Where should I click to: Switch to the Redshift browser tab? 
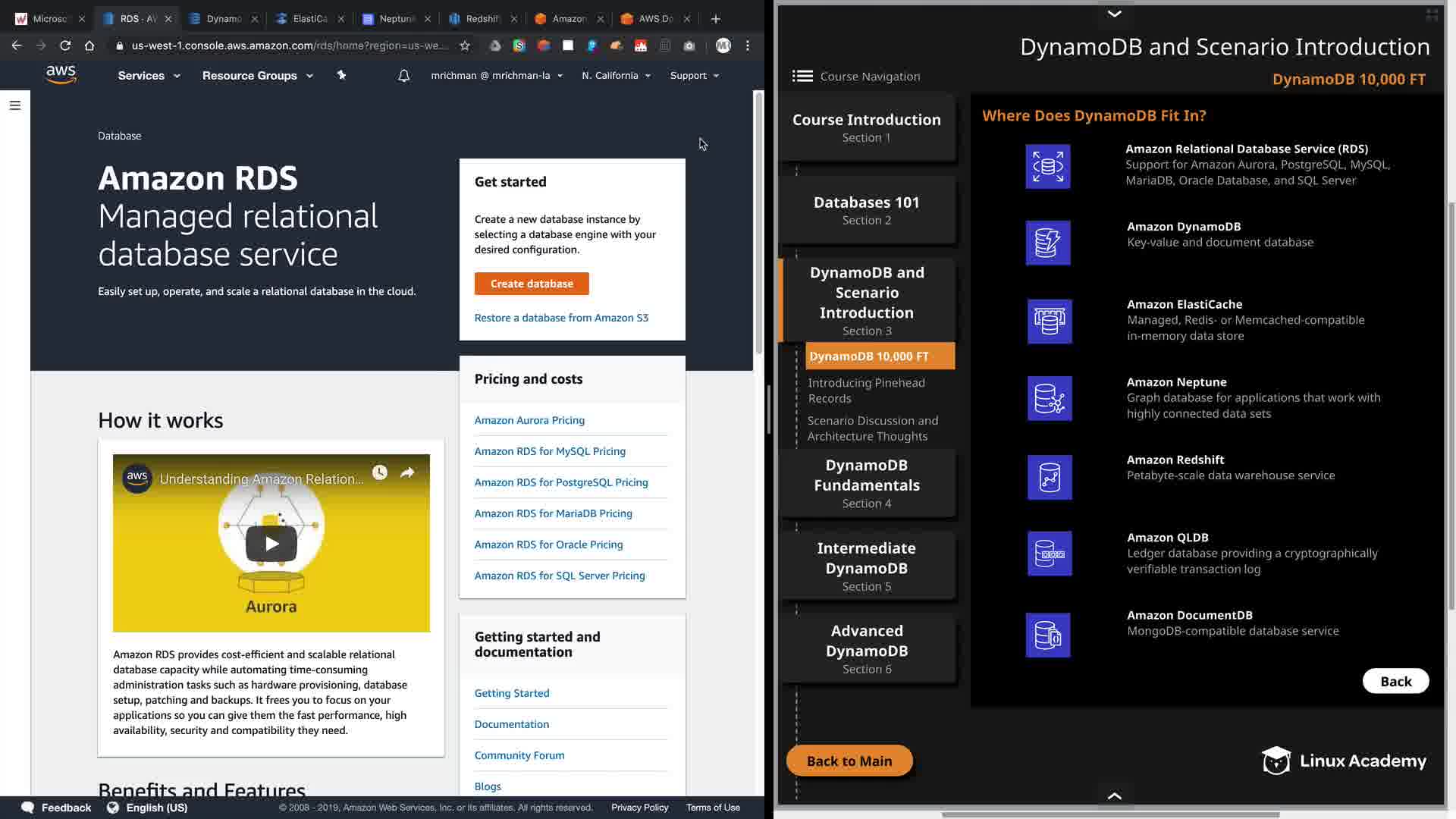pyautogui.click(x=482, y=18)
